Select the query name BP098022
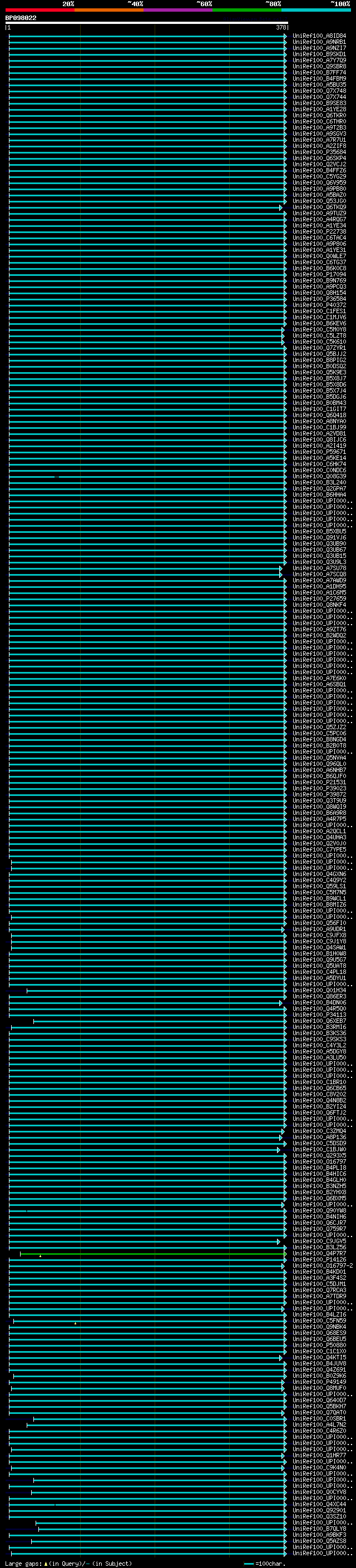The image size is (356, 1568). tap(21, 18)
